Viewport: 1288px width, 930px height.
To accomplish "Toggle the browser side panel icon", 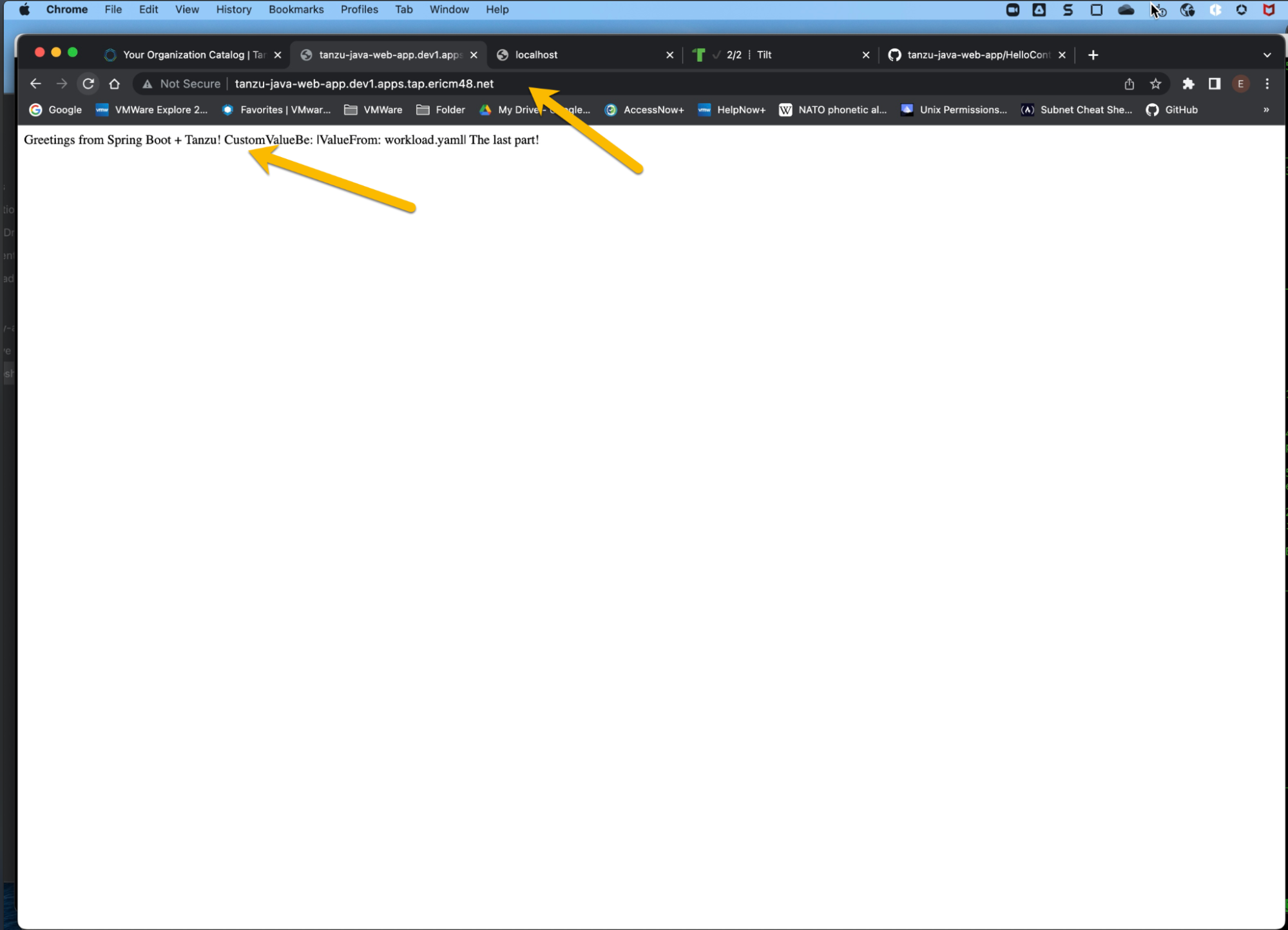I will pyautogui.click(x=1215, y=84).
